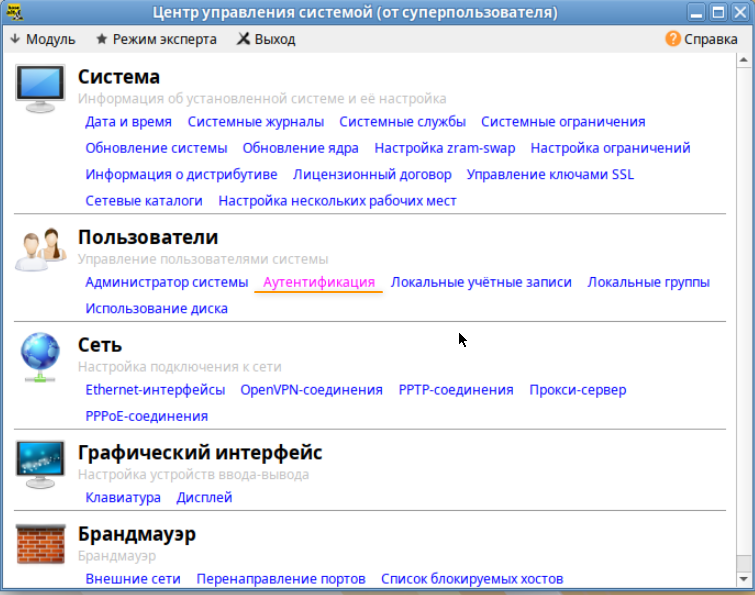Open Список блокируемых хостов
Viewport: 755px width, 595px height.
tap(472, 579)
